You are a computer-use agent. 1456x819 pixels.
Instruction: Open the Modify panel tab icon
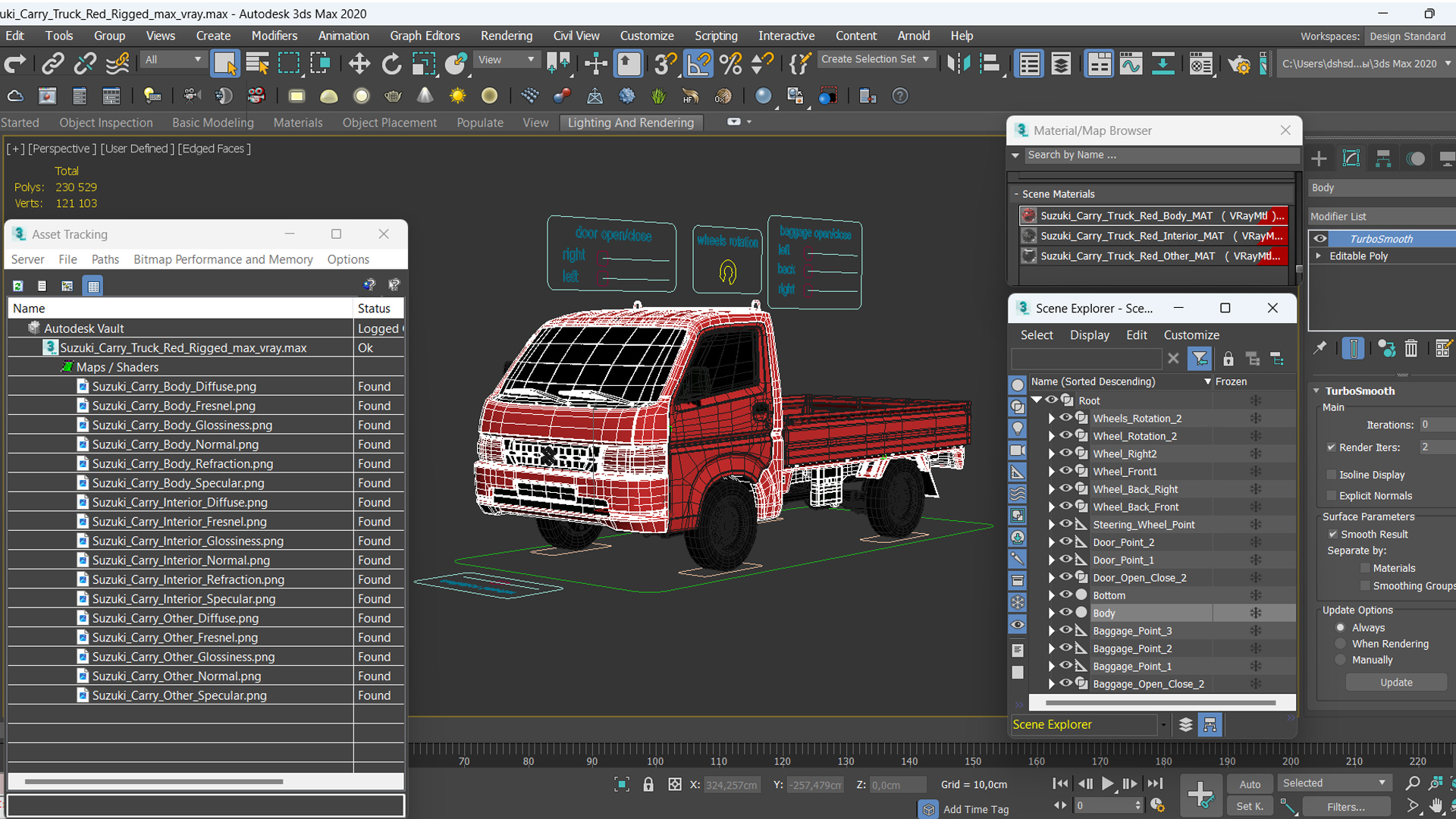point(1351,158)
